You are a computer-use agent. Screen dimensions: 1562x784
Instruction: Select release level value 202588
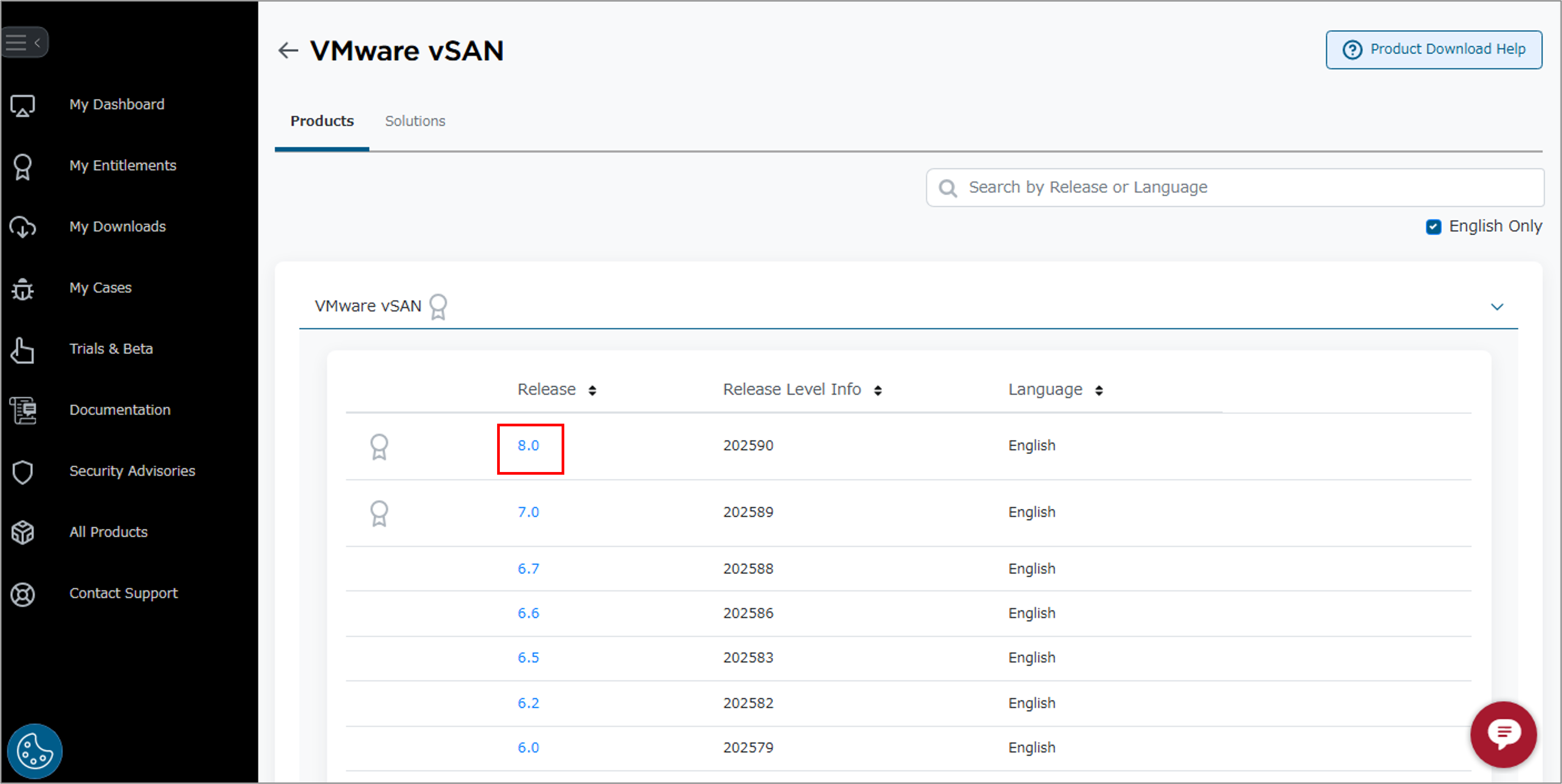coord(748,569)
